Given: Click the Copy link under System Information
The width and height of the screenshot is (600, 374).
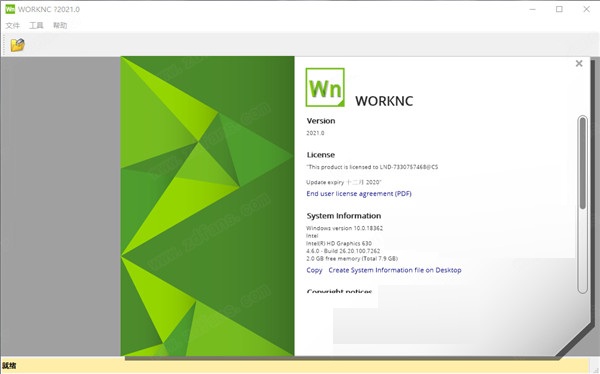Looking at the screenshot, I should click(314, 270).
